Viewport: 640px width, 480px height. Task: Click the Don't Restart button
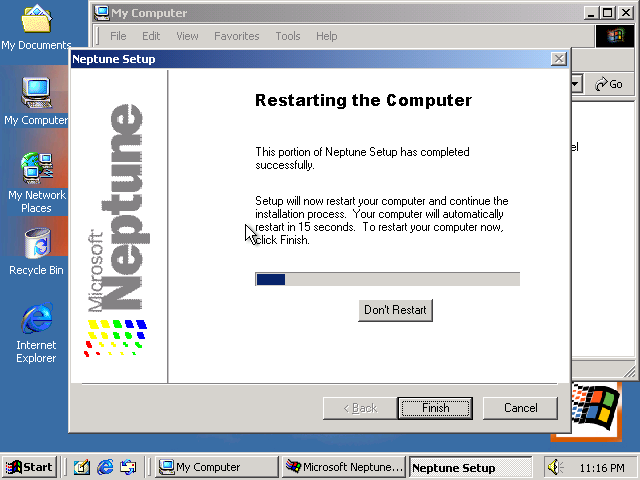(x=395, y=310)
